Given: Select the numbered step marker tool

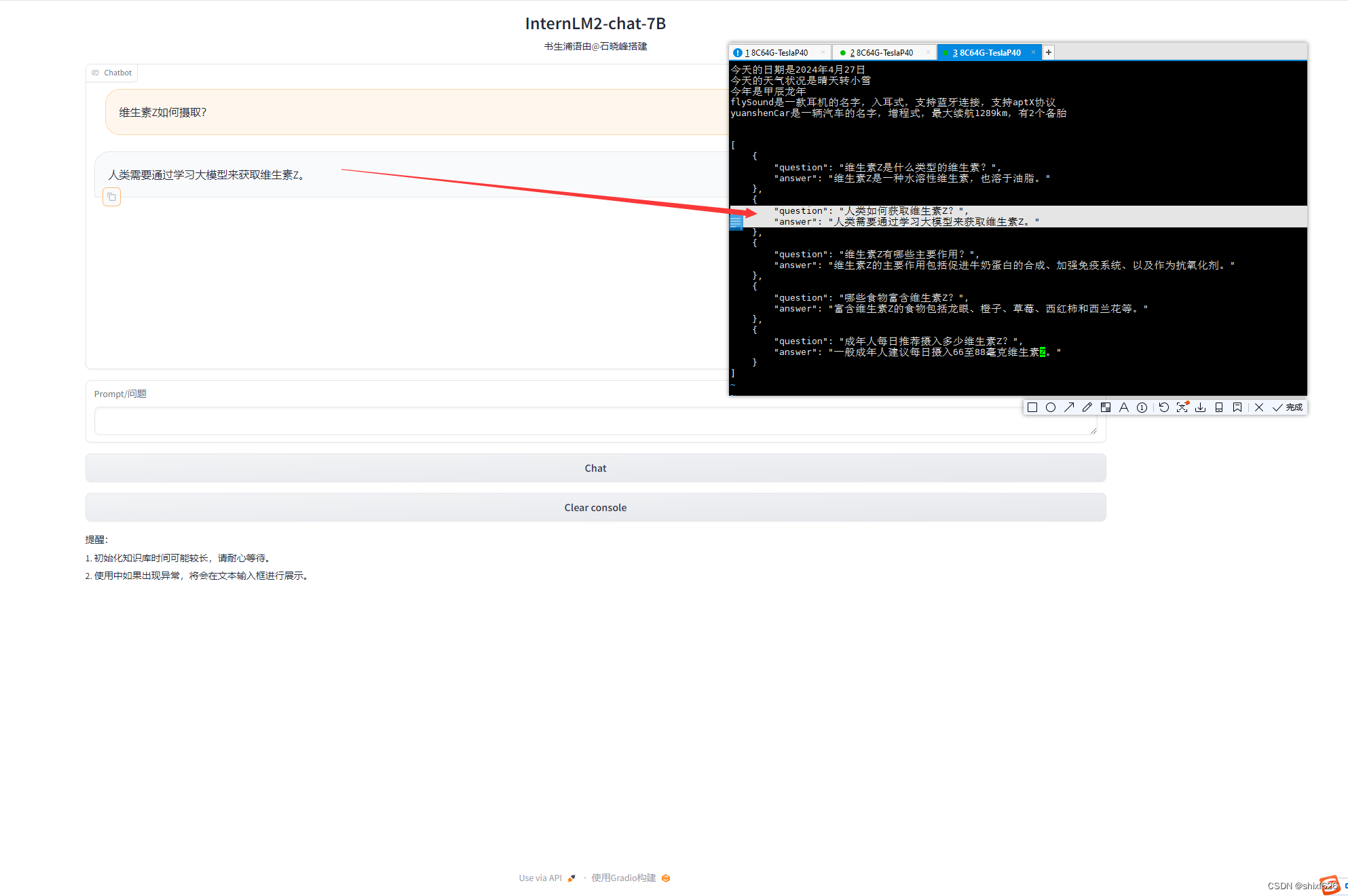Looking at the screenshot, I should (x=1142, y=407).
